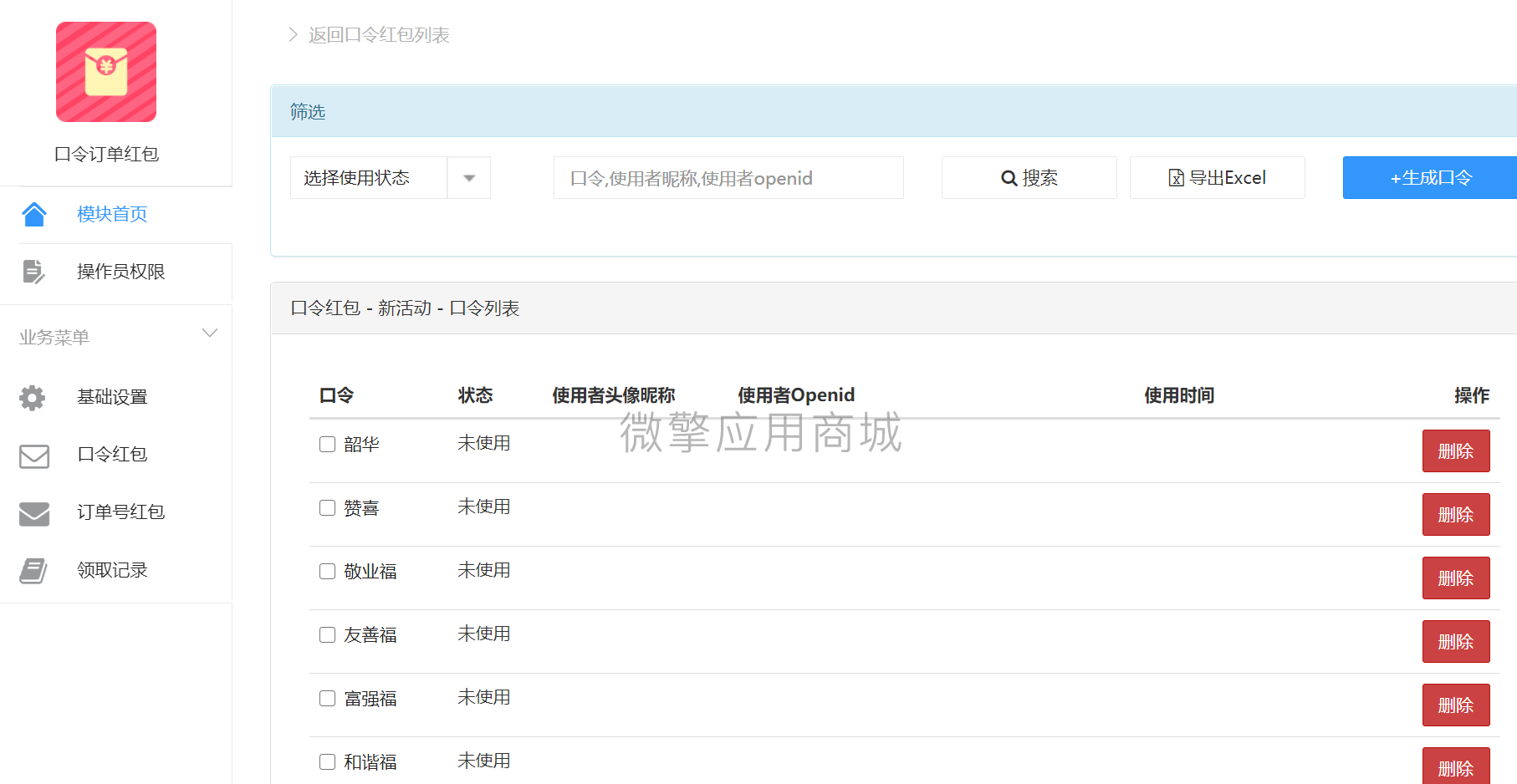Click the solid envelope icon for 订单号红包

click(x=34, y=513)
